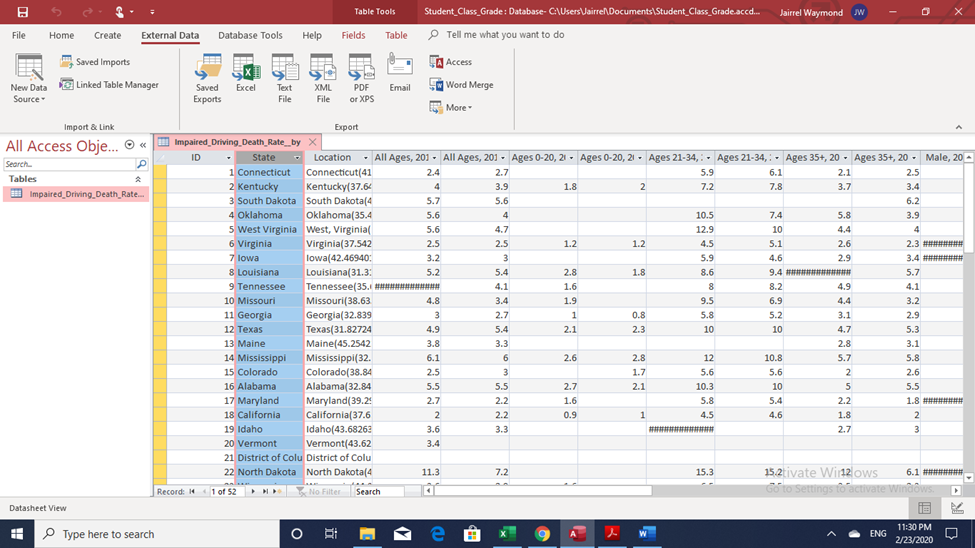Viewport: 975px width, 548px height.
Task: Open the Create ribbon tab
Action: tap(107, 35)
